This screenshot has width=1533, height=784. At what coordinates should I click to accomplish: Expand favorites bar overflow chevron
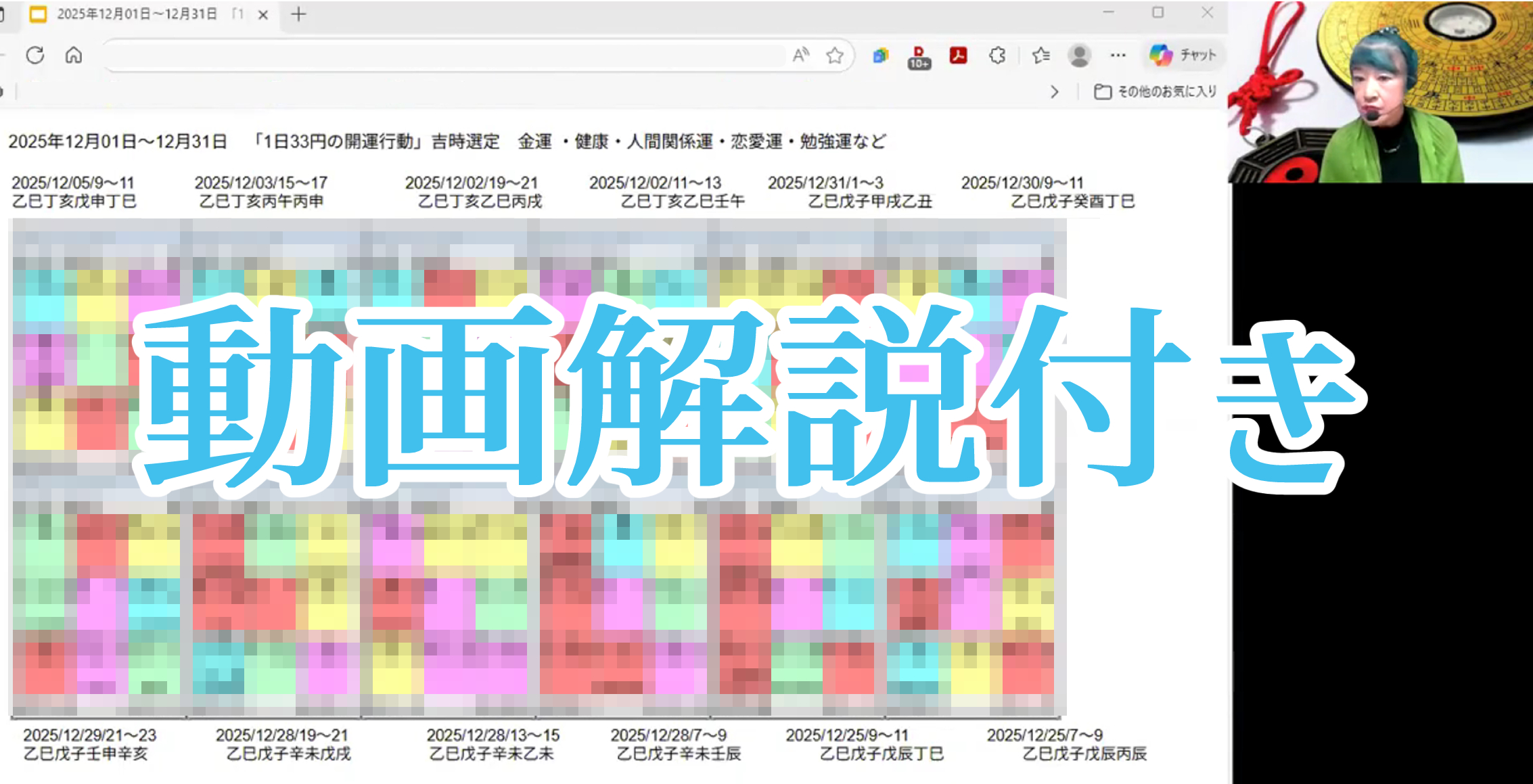(1054, 92)
